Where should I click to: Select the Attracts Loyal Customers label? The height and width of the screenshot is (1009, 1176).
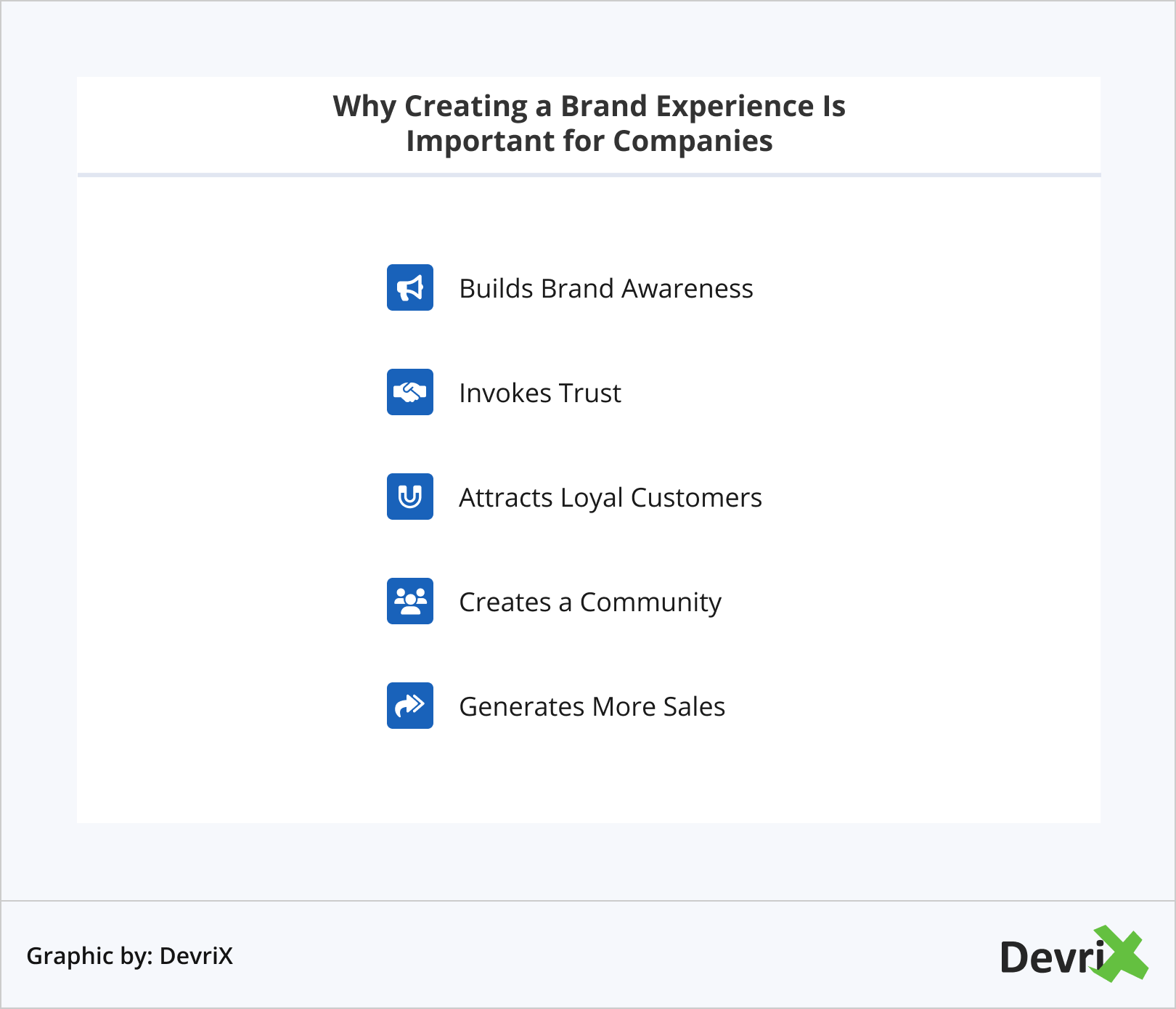611,498
